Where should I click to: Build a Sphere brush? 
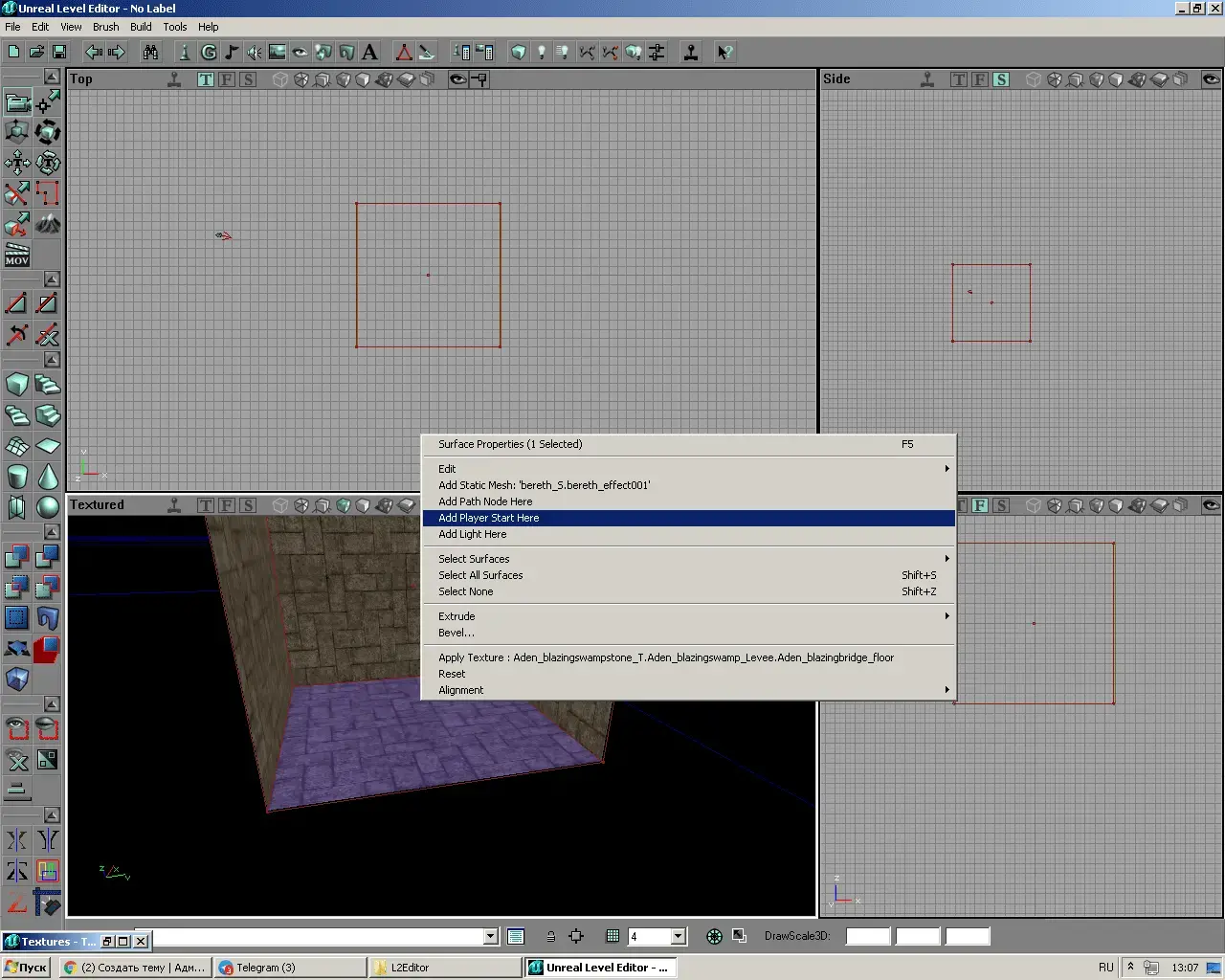tap(47, 507)
